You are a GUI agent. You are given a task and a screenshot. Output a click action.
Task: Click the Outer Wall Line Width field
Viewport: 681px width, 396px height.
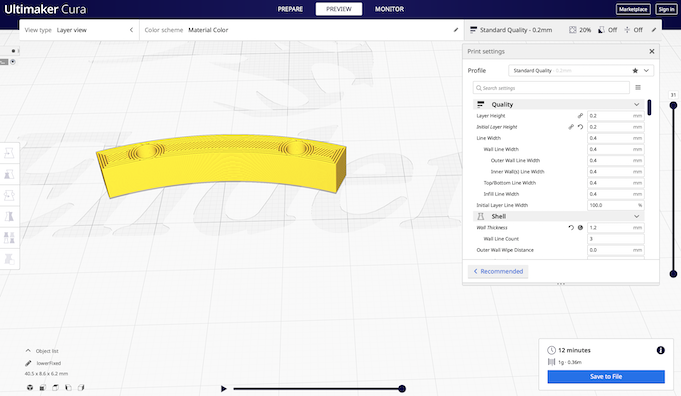tap(615, 161)
